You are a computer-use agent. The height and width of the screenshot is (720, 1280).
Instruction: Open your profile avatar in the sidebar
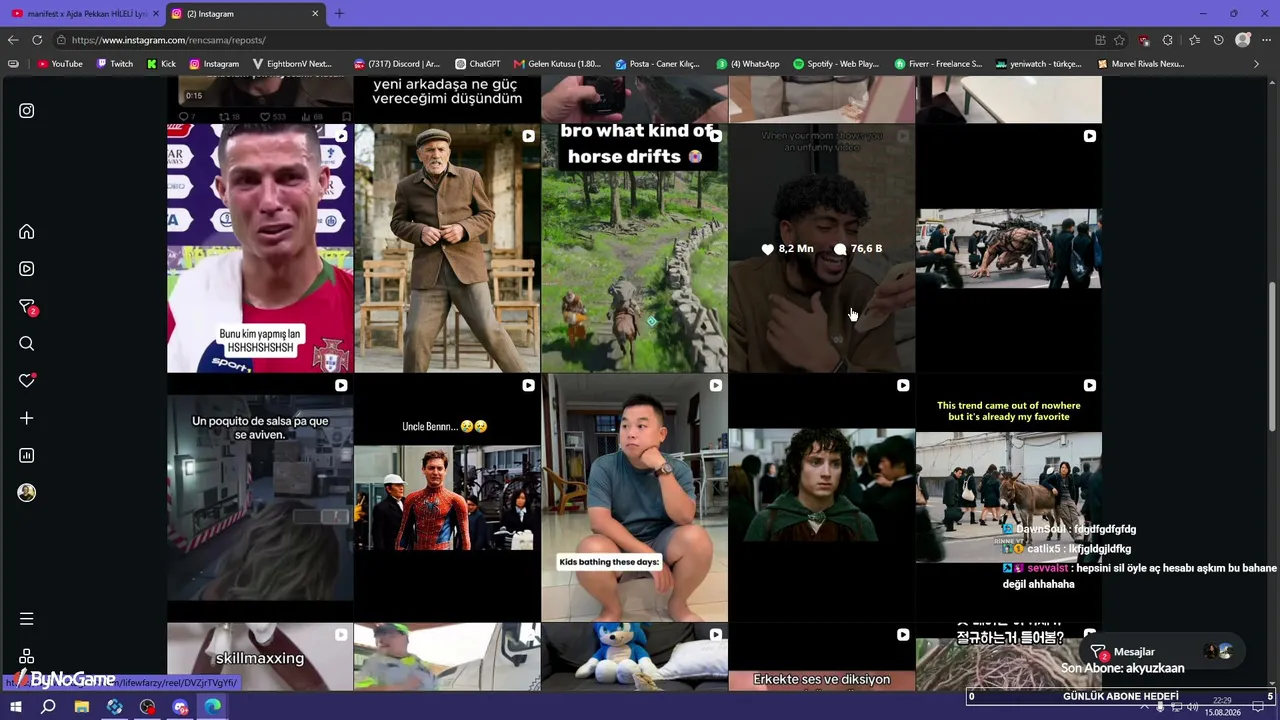tap(27, 493)
